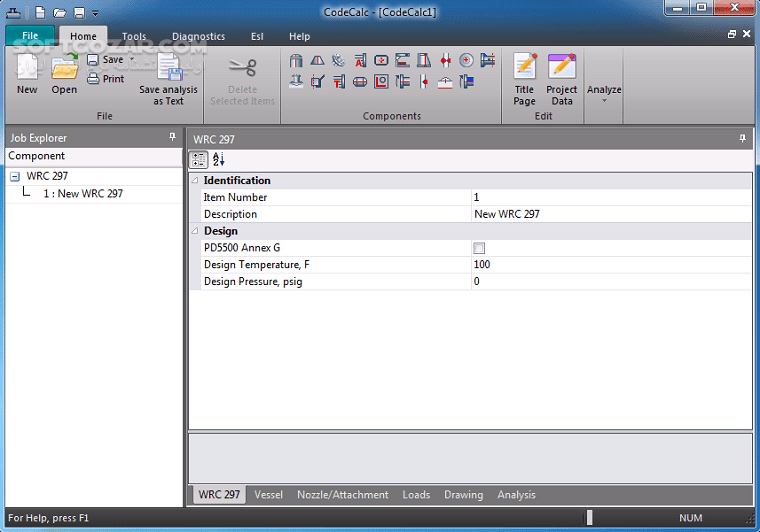This screenshot has width=760, height=532.
Task: Switch to the Nozzle/Attachment tab
Action: (x=343, y=495)
